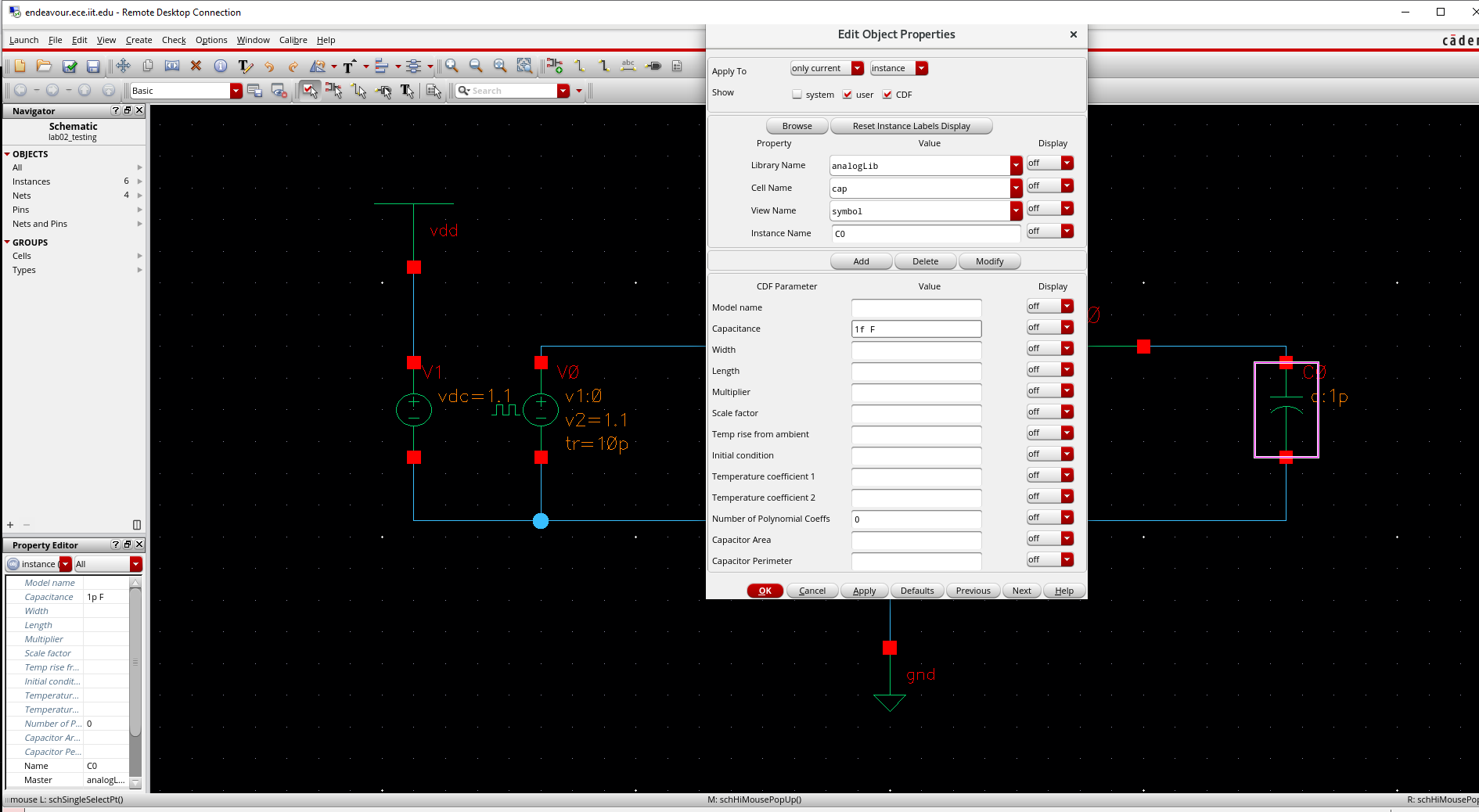The width and height of the screenshot is (1479, 812).
Task: Click the Cancel button
Action: click(x=811, y=591)
